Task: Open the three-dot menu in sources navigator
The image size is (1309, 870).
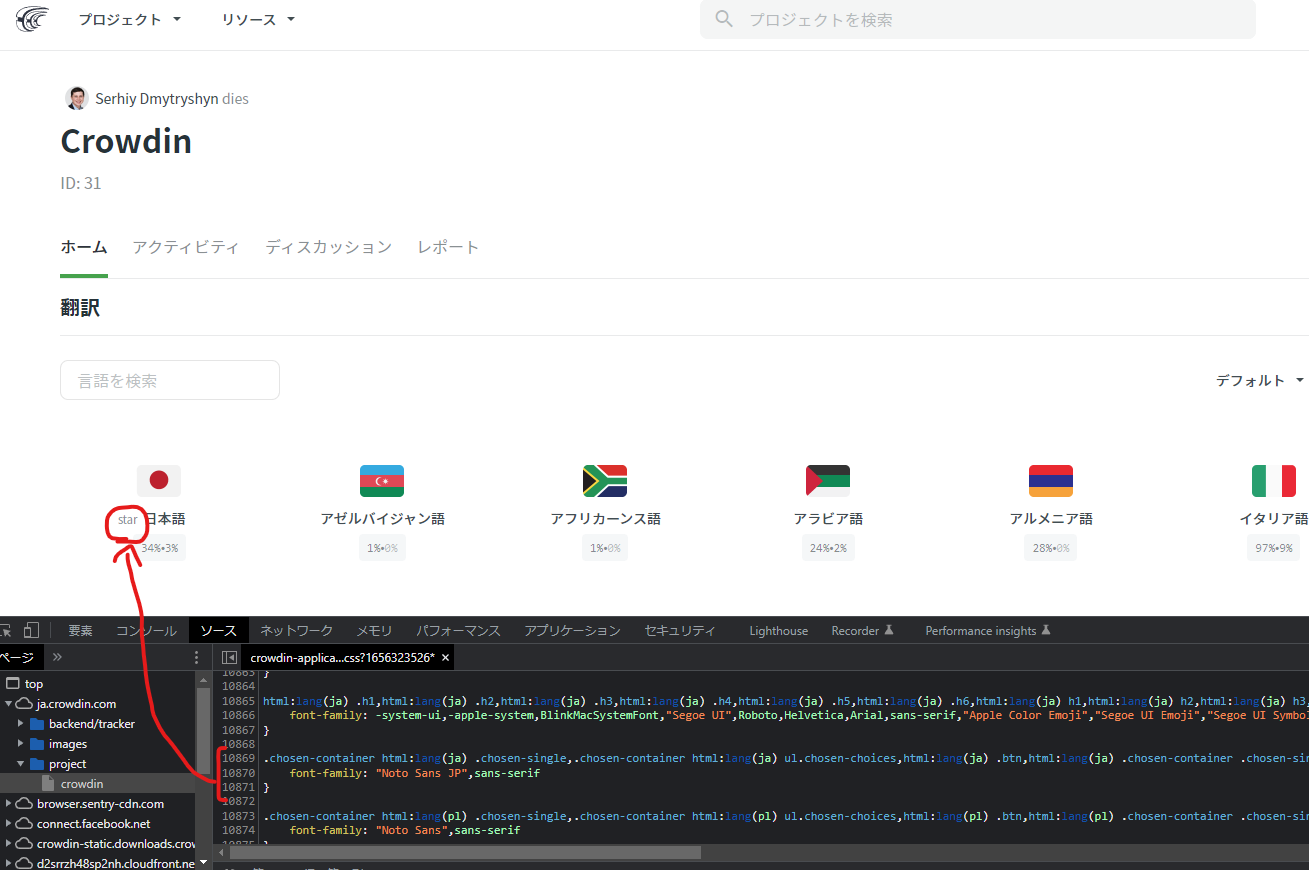Action: (196, 657)
